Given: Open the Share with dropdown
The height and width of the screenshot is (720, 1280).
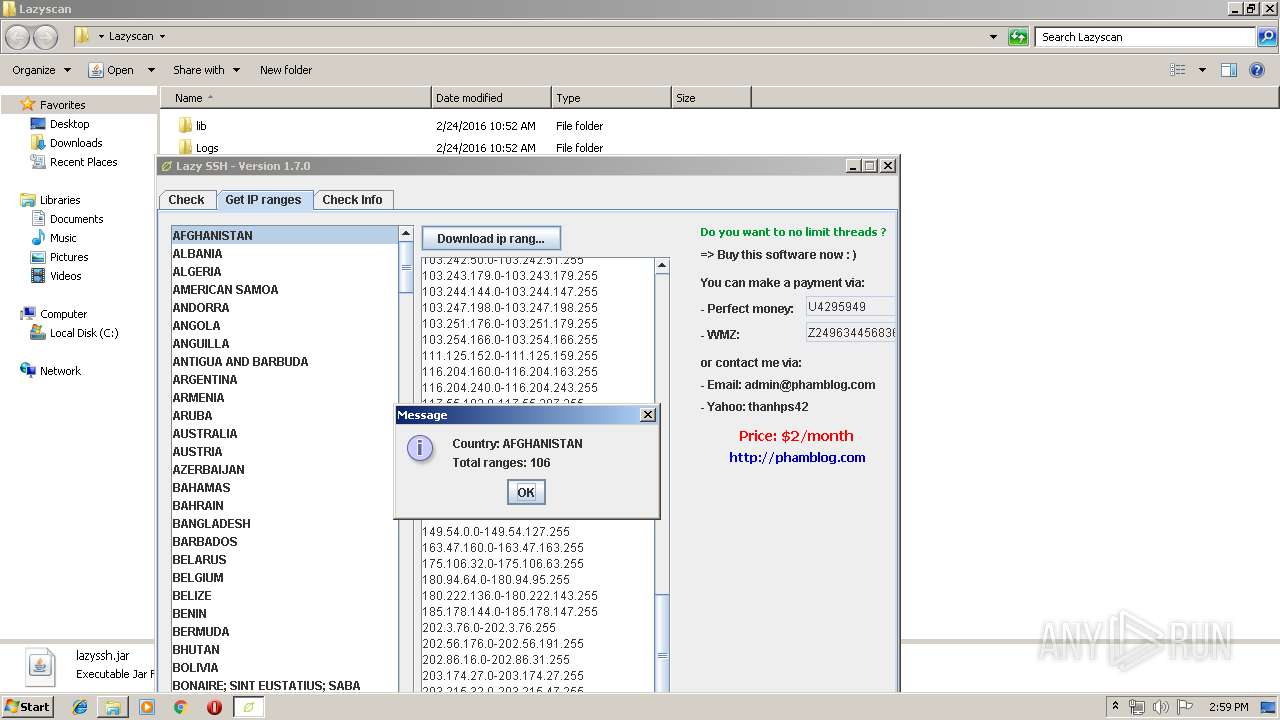Looking at the screenshot, I should (206, 70).
